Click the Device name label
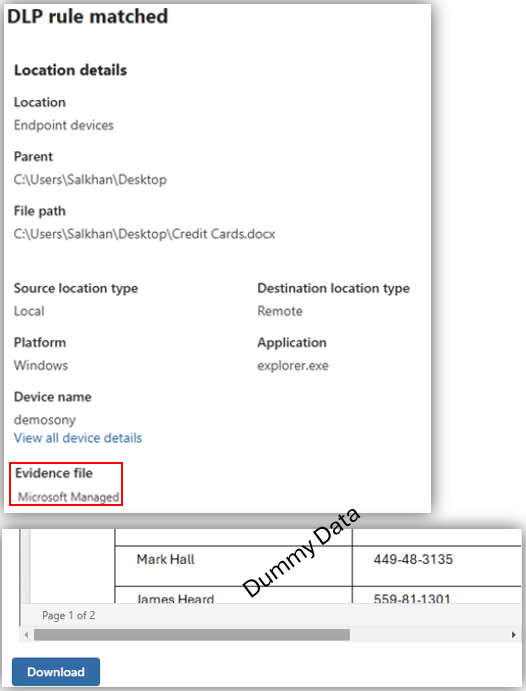The width and height of the screenshot is (526, 691). click(52, 397)
